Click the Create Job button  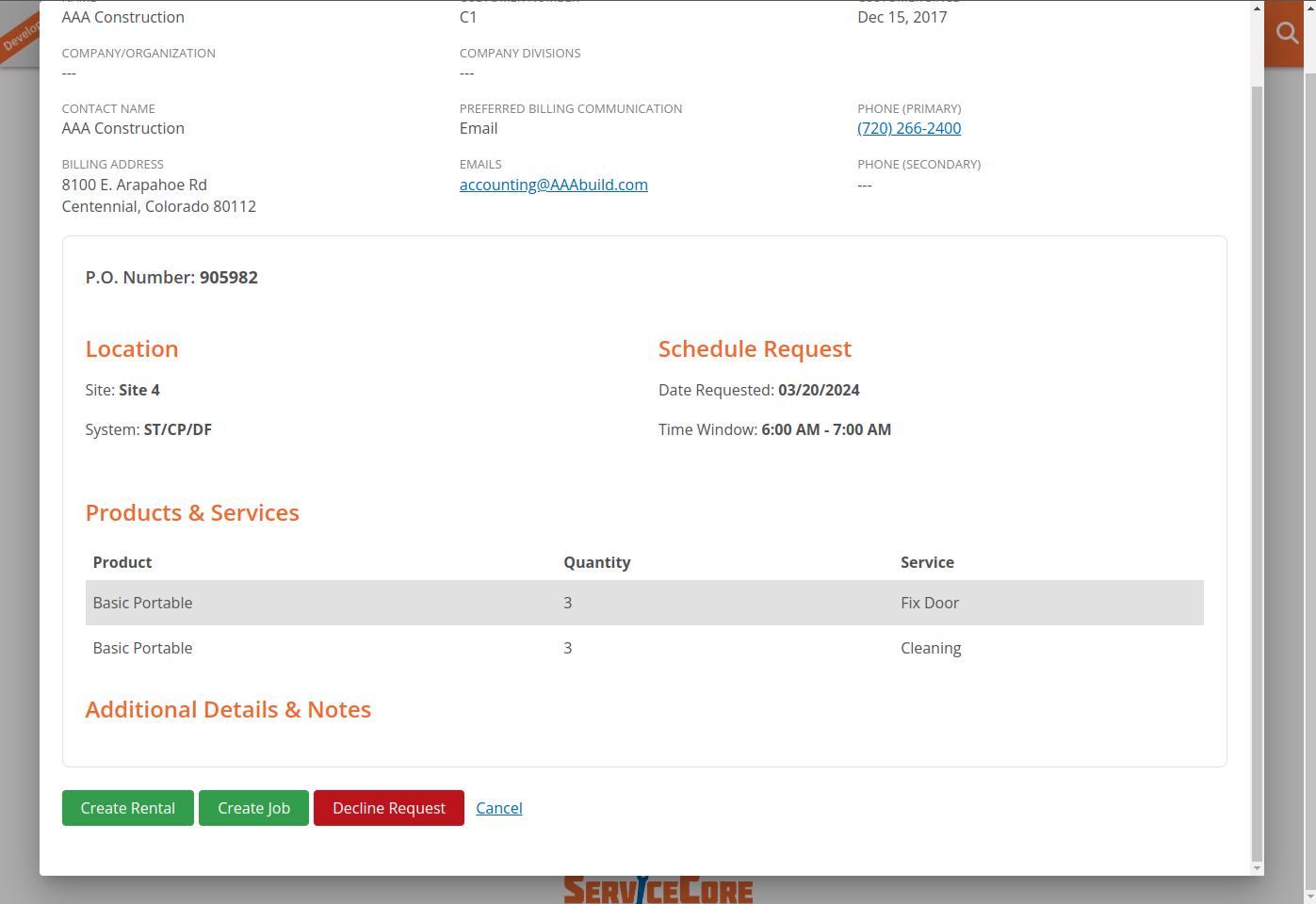(x=253, y=808)
